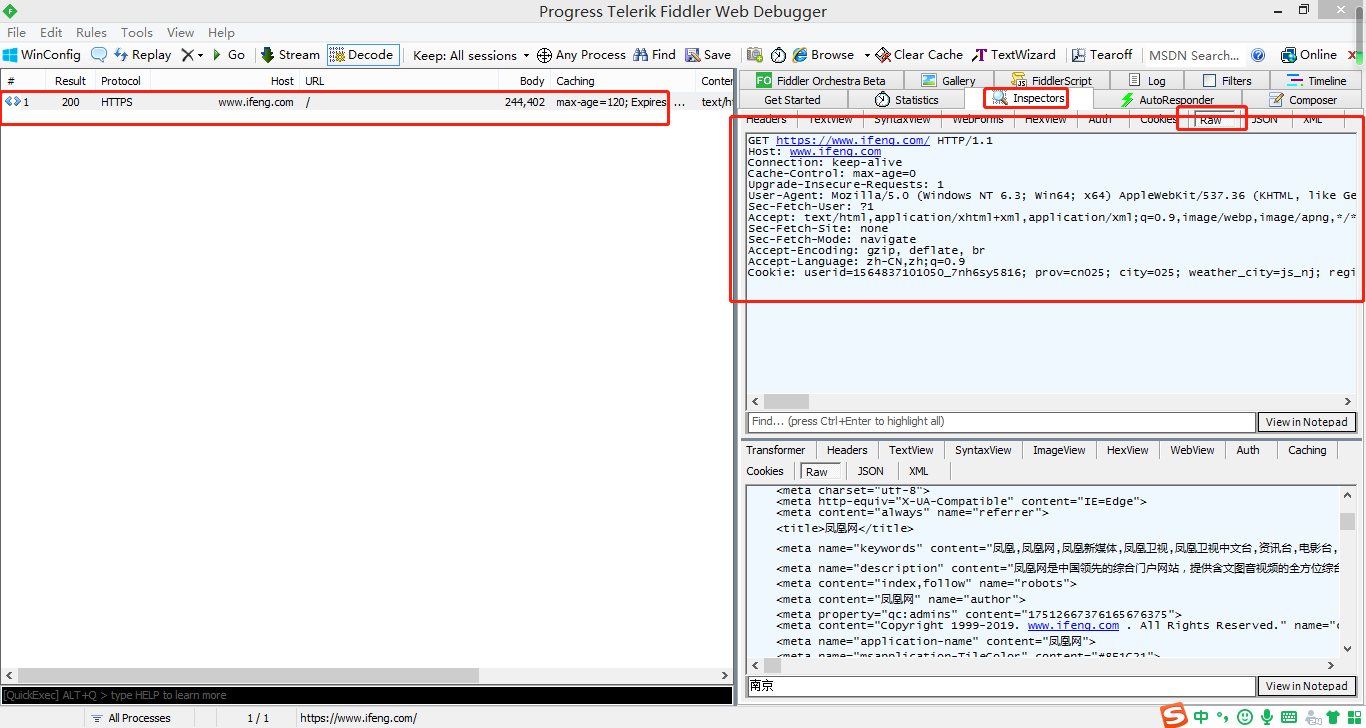Click the Sogou skin shirt icon
This screenshot has height=728, width=1366.
tap(1333, 717)
